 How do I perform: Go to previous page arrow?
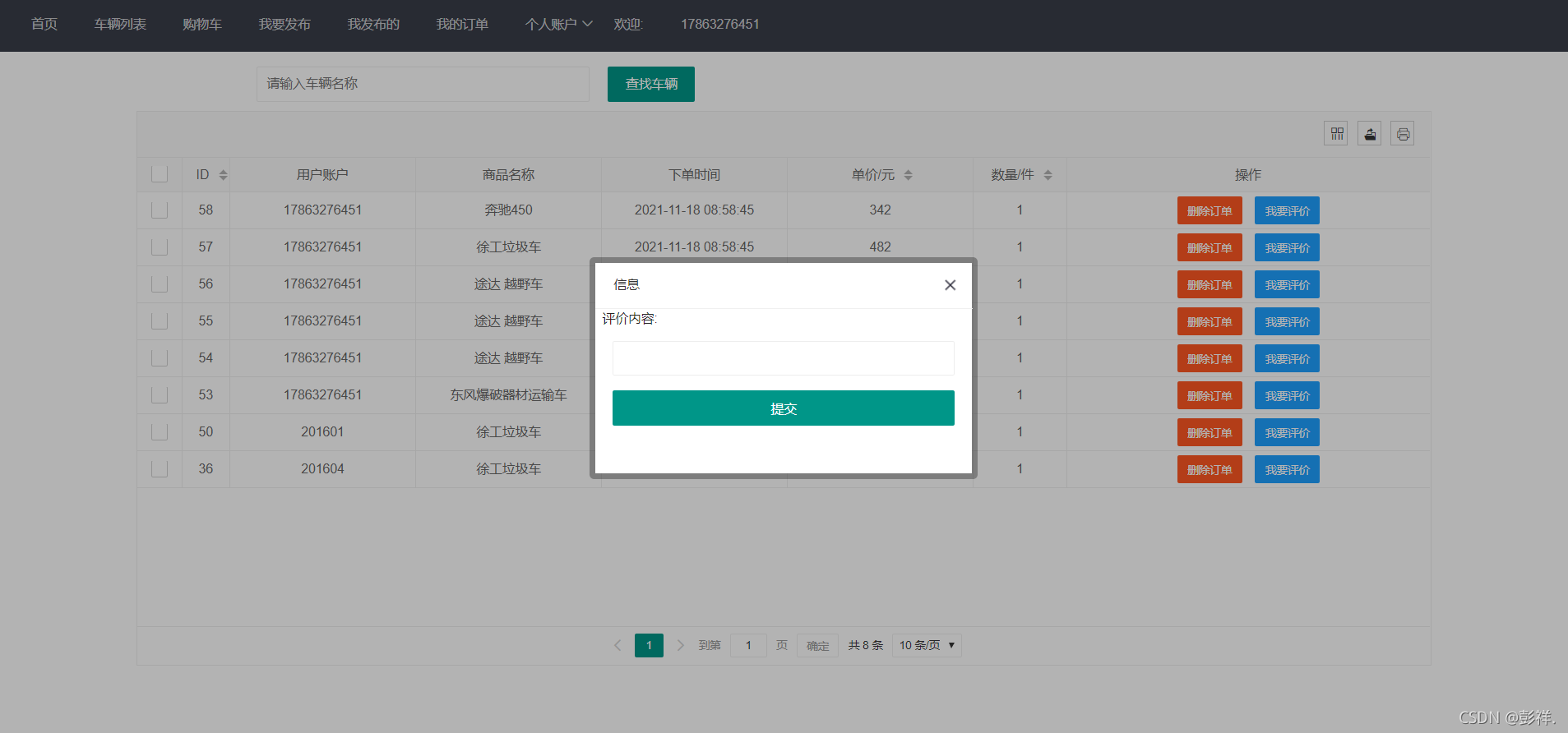coord(617,645)
